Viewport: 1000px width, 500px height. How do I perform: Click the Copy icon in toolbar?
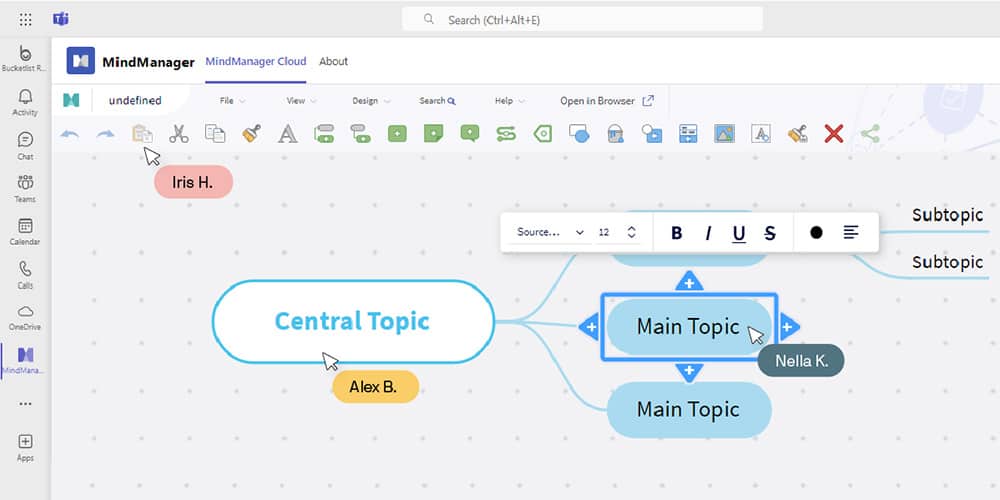tap(215, 133)
